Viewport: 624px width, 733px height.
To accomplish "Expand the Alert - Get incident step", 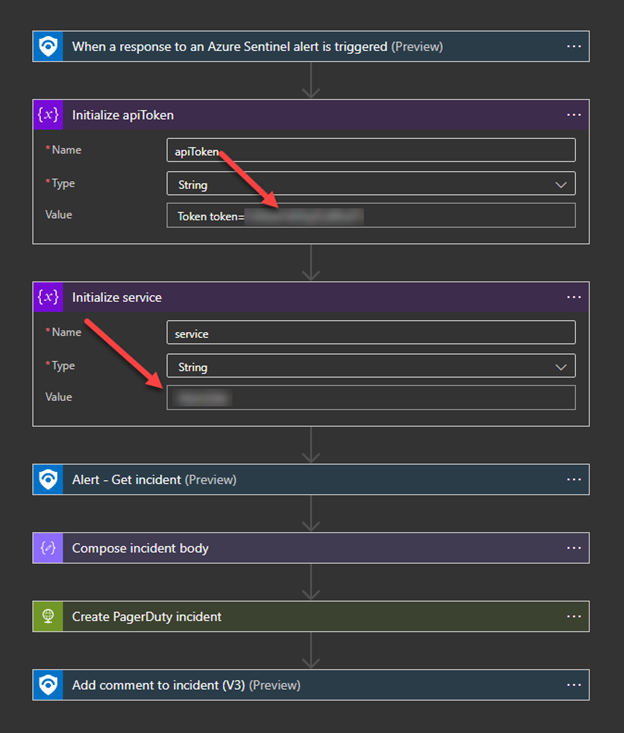I will pyautogui.click(x=311, y=479).
